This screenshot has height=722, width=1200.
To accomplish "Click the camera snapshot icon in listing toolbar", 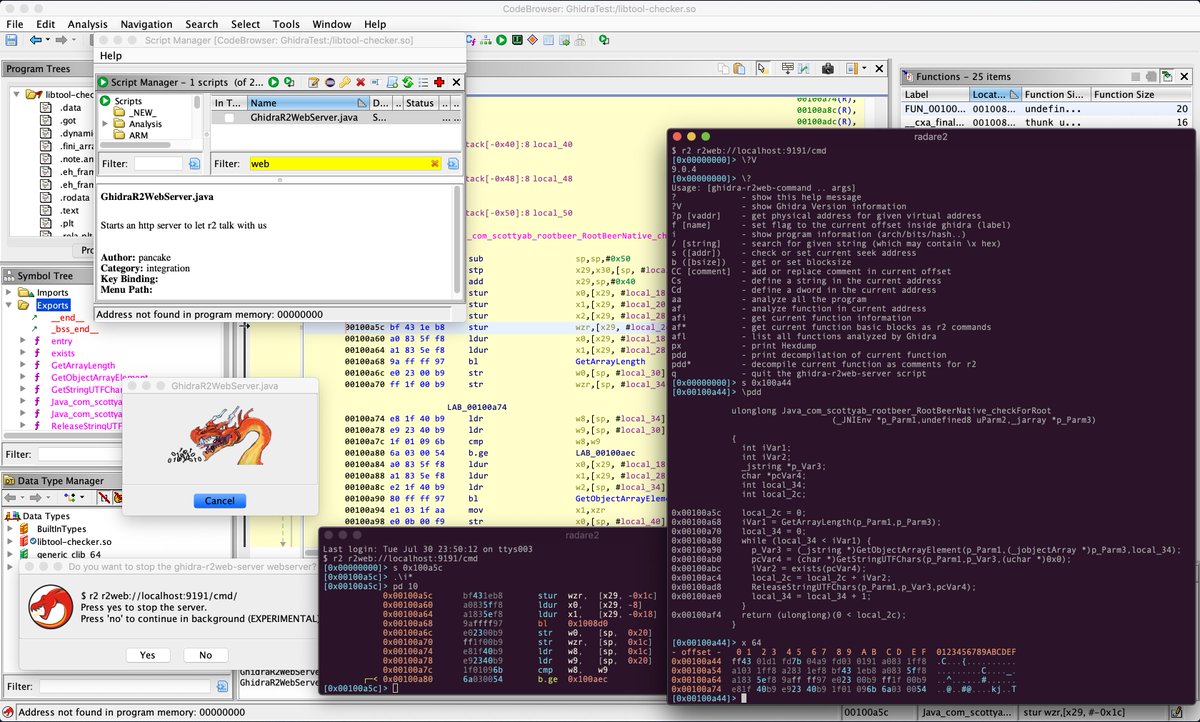I will pyautogui.click(x=828, y=69).
